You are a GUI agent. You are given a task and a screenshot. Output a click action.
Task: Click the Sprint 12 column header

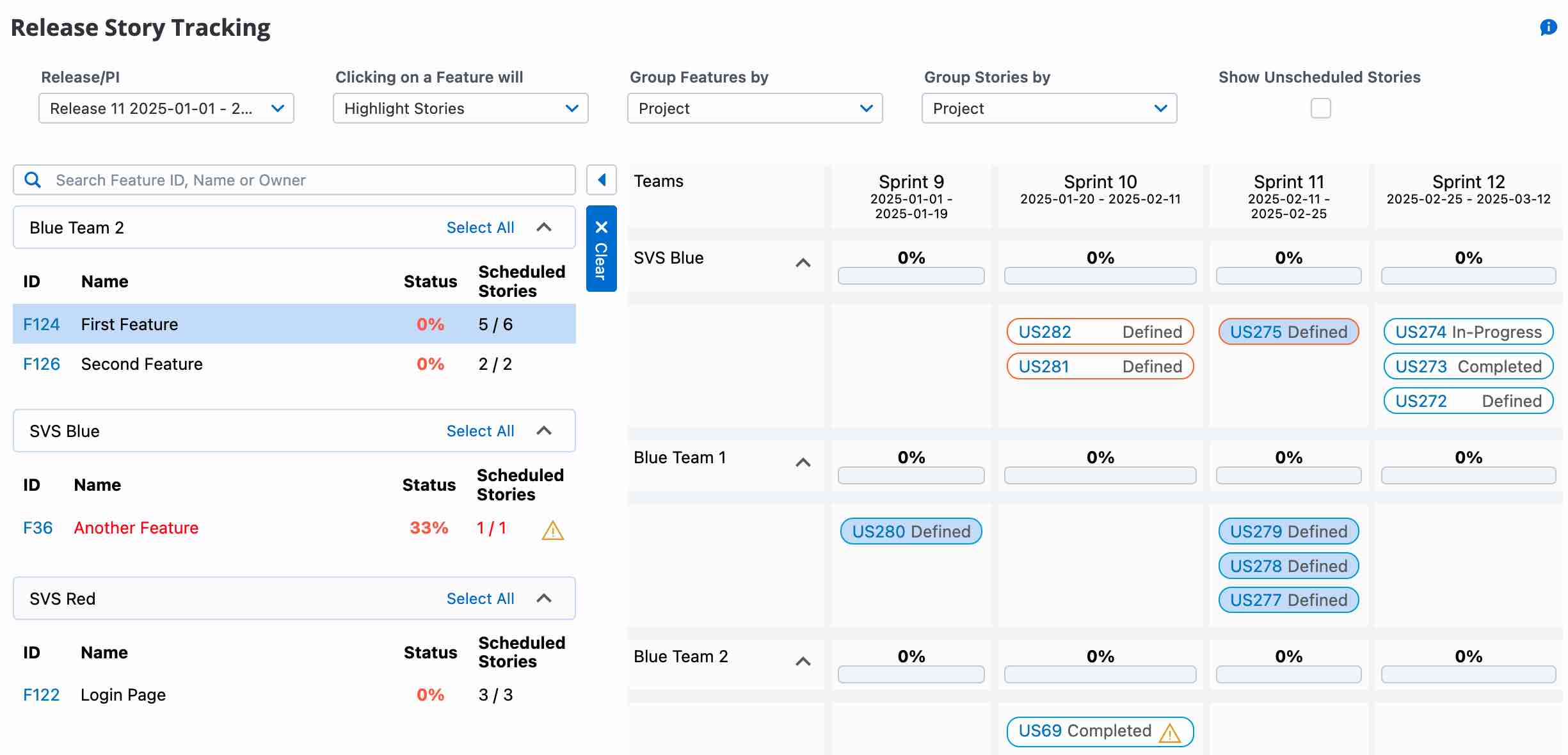[x=1468, y=196]
